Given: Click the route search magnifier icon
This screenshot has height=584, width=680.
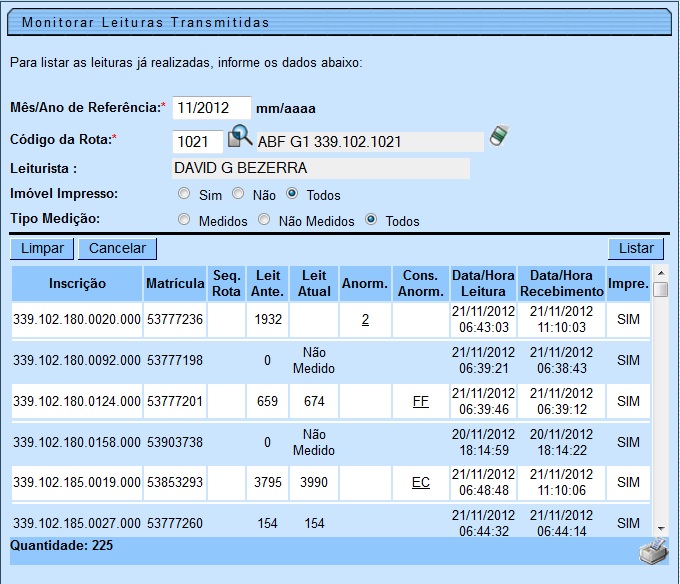Looking at the screenshot, I should click(240, 137).
